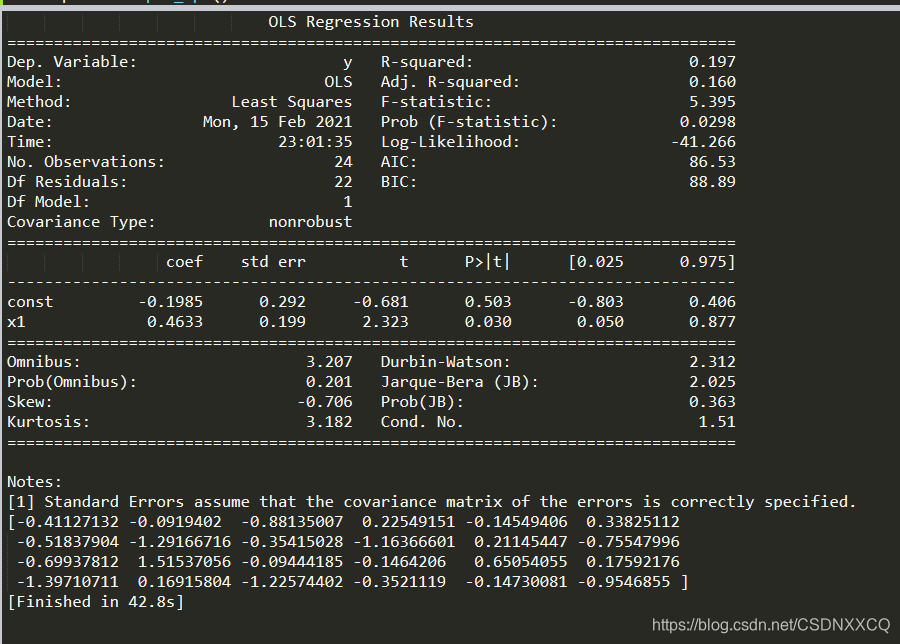This screenshot has width=900, height=644.
Task: Click the '0.975]' column header
Action: tap(707, 262)
